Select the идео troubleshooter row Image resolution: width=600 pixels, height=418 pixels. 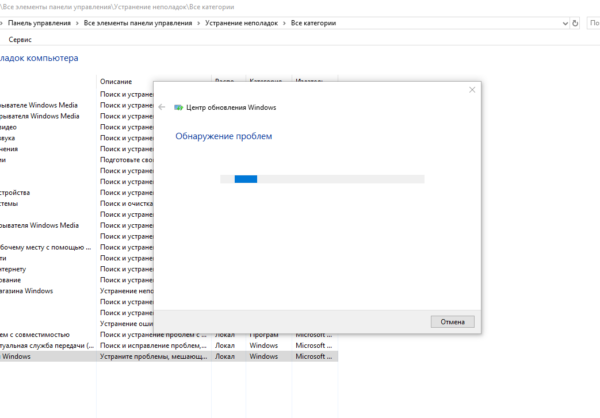point(77,127)
